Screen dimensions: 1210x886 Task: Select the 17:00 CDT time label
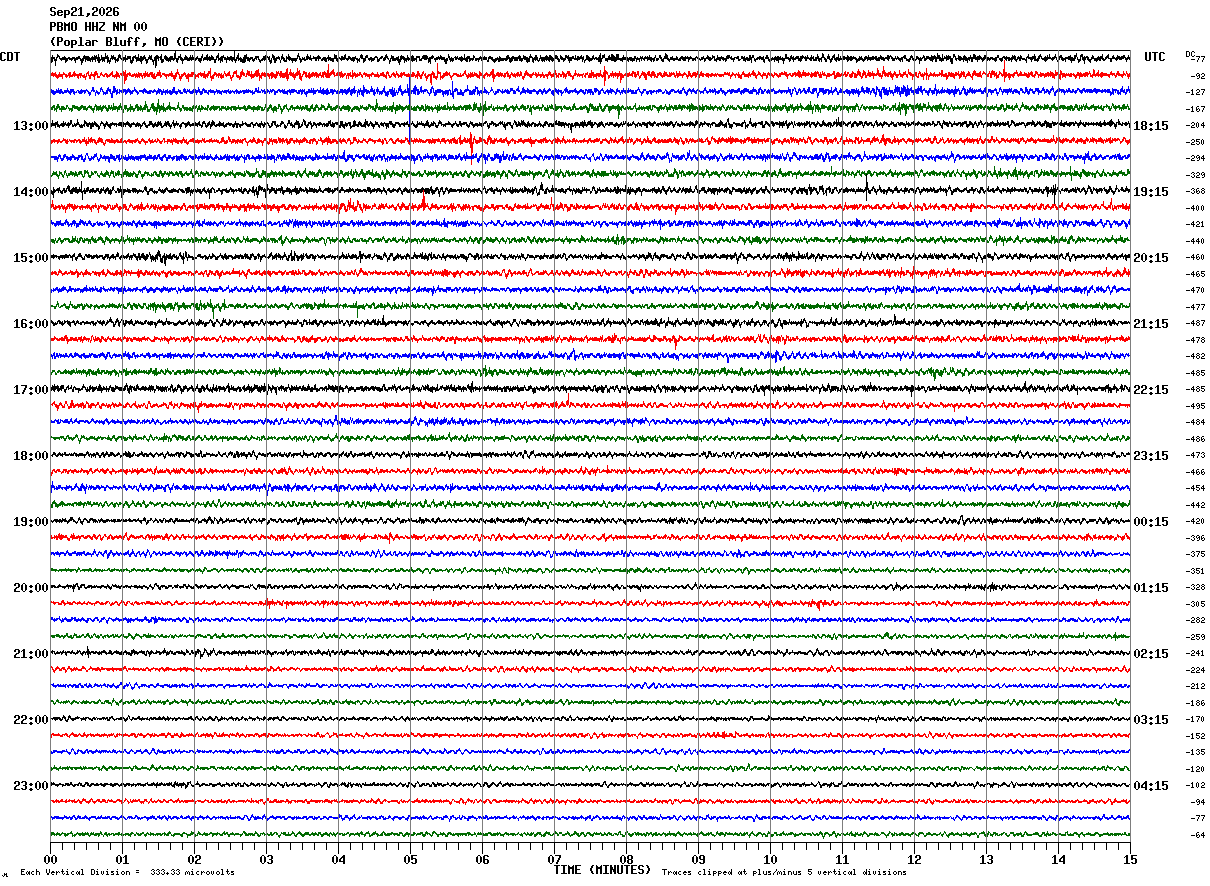click(31, 389)
